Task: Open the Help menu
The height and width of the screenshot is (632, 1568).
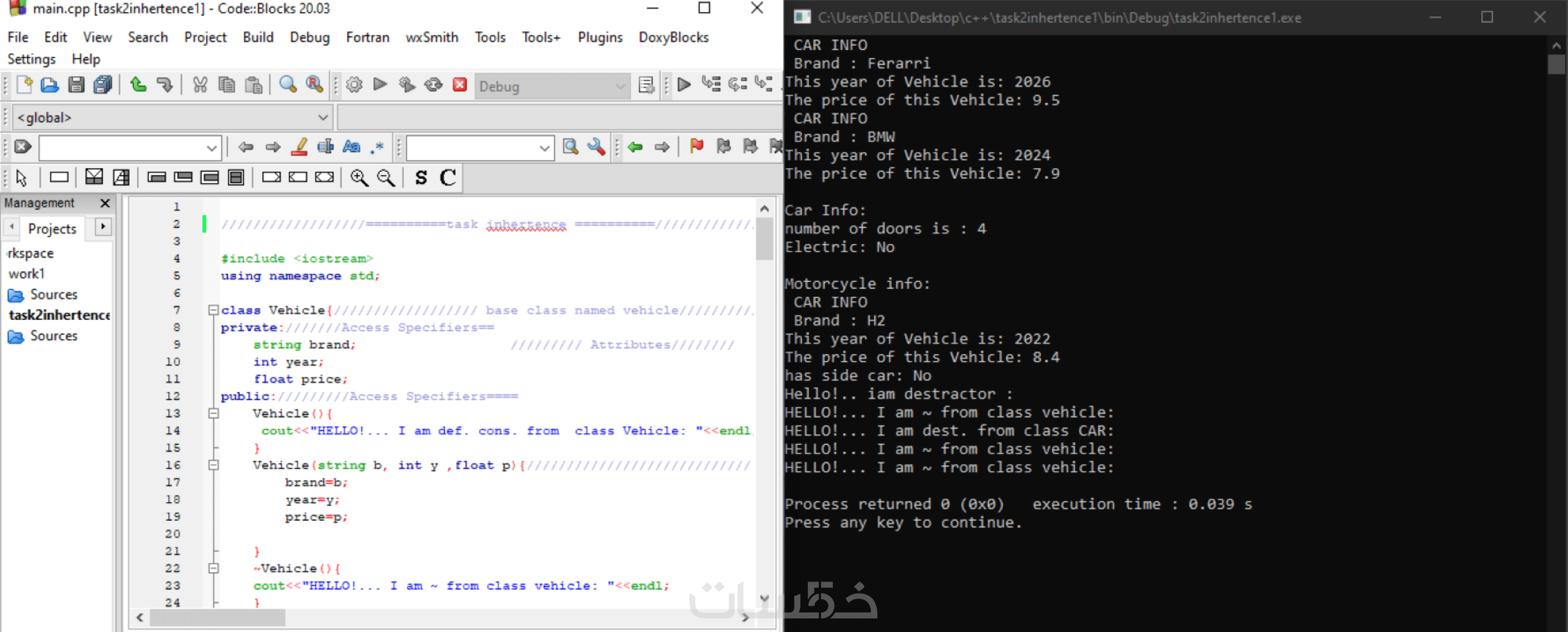Action: tap(86, 59)
